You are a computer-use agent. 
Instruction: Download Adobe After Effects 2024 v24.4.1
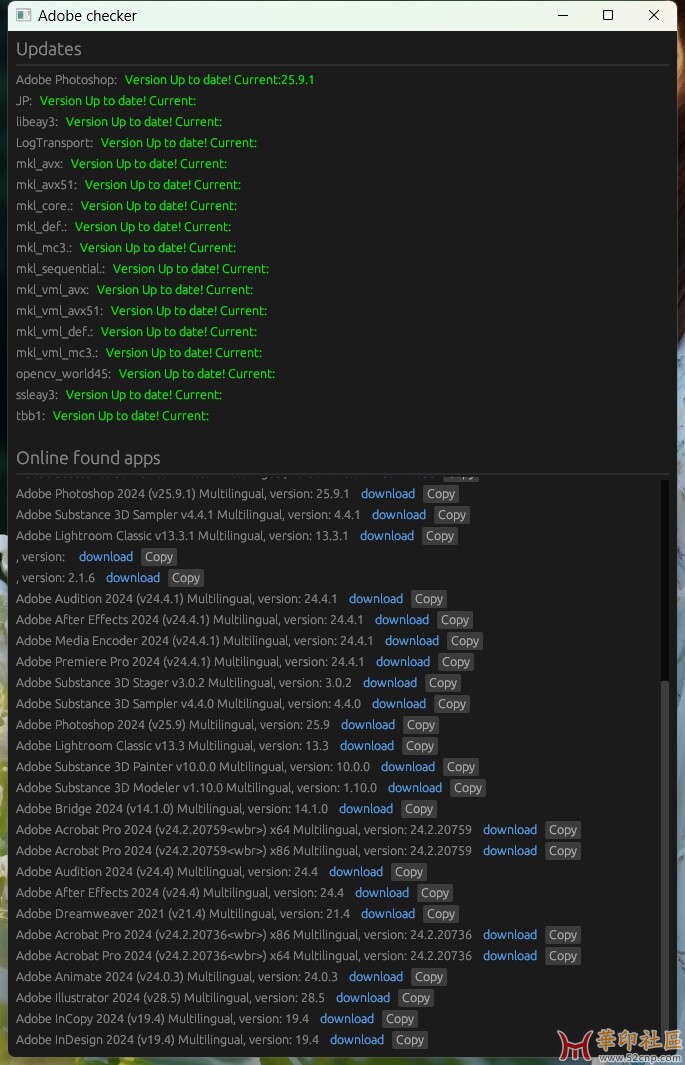coord(402,620)
